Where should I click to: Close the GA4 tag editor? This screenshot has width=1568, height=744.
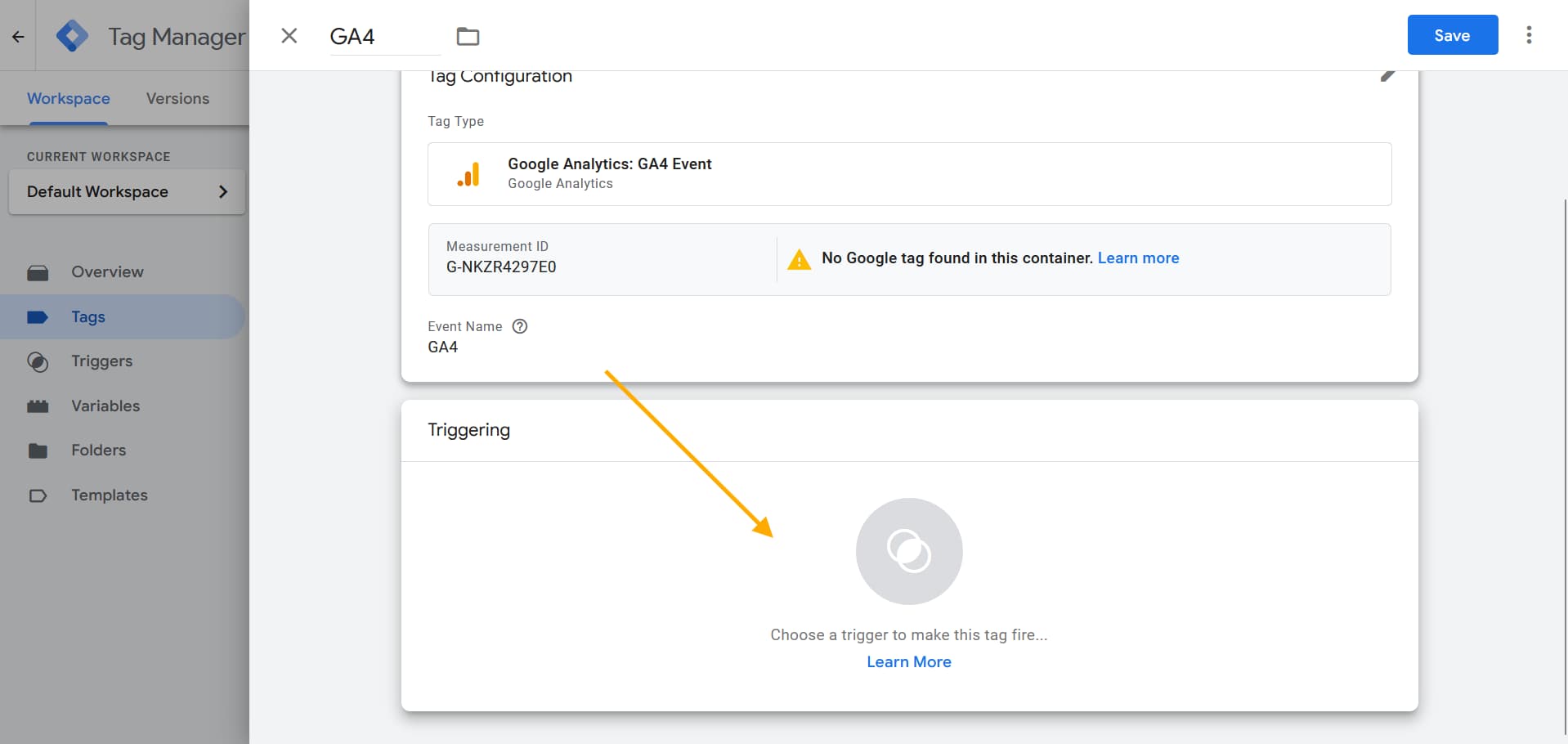[289, 36]
